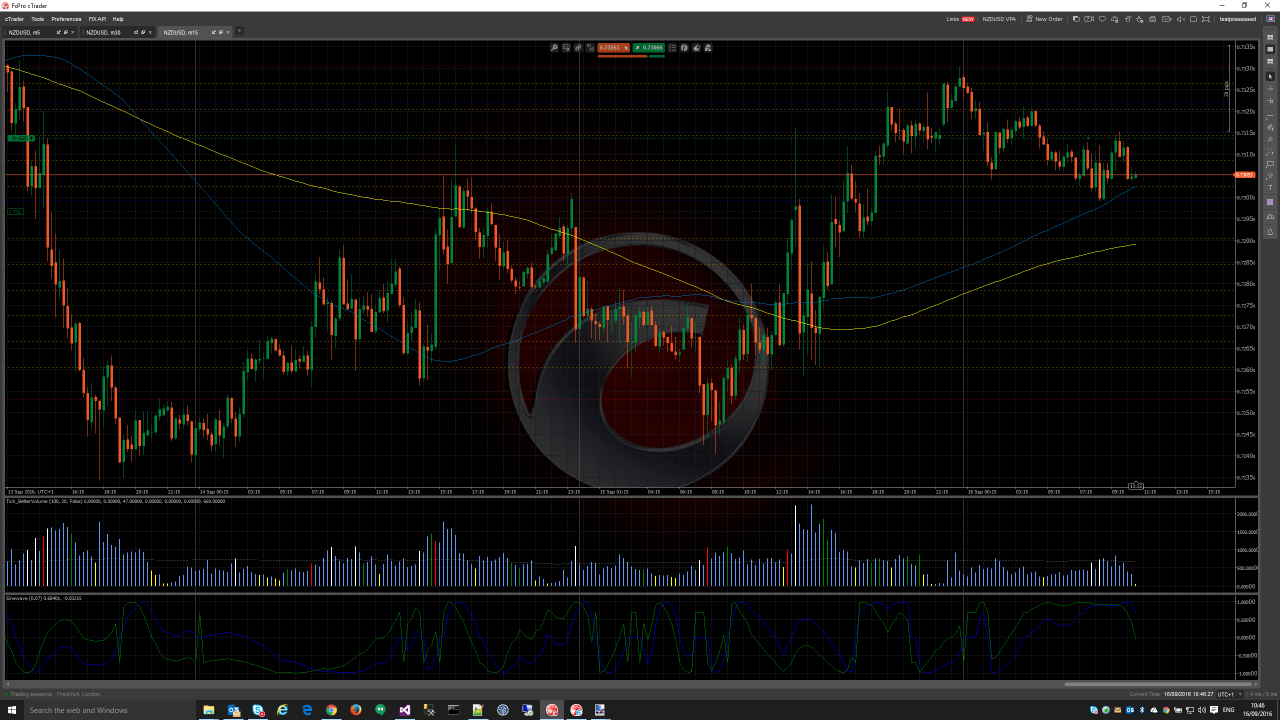
Task: Click the flag language icon
Action: [x=1270, y=19]
